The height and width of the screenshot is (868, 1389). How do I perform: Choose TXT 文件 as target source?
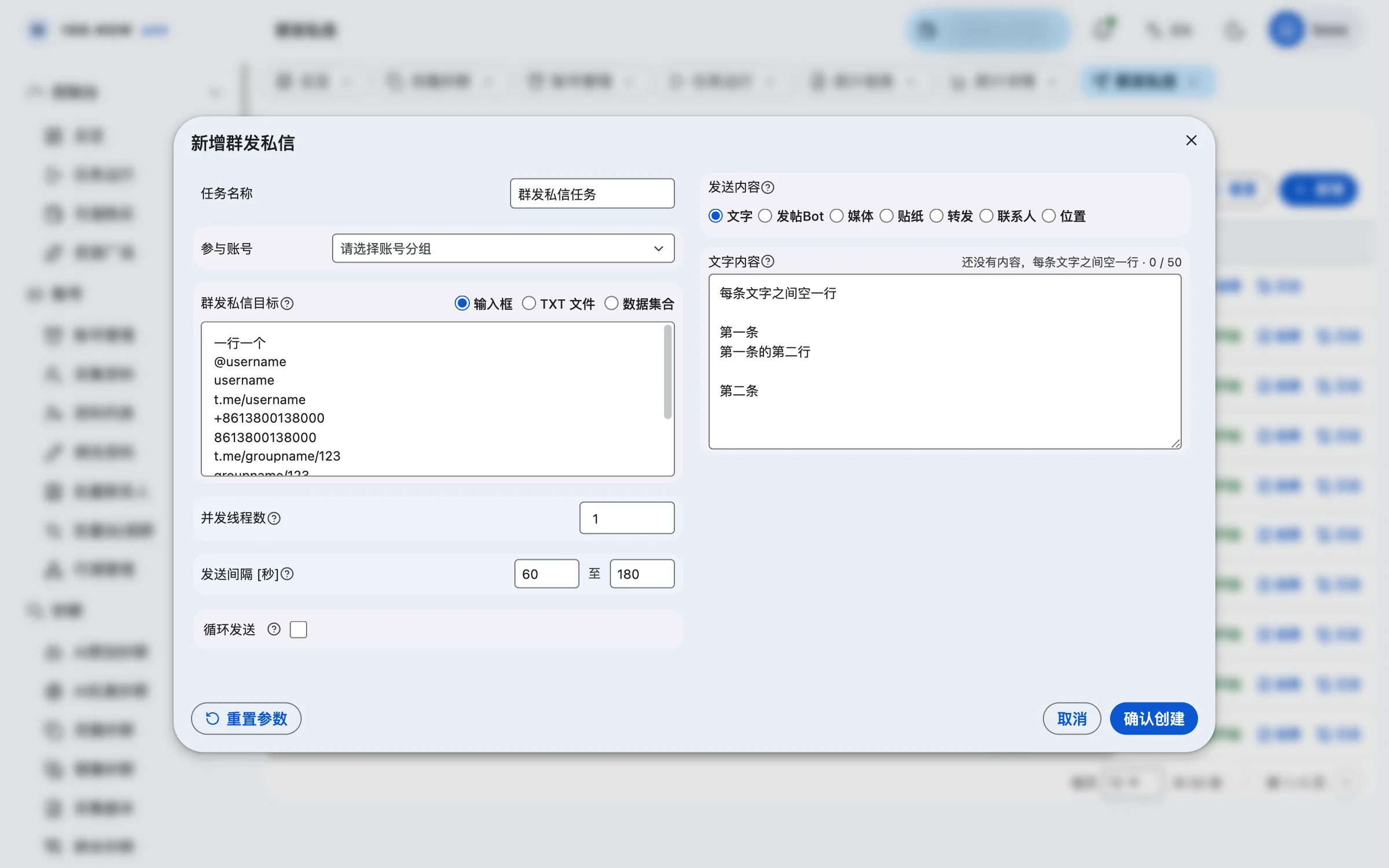pyautogui.click(x=528, y=303)
